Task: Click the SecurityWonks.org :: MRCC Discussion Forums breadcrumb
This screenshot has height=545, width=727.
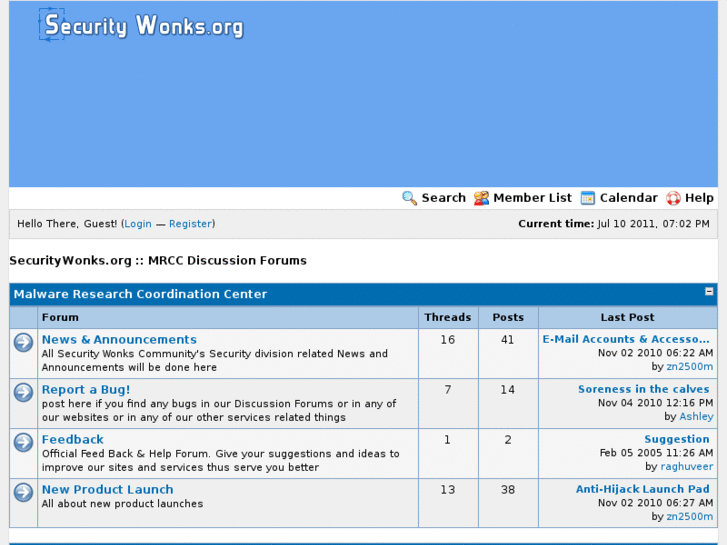Action: 158,261
